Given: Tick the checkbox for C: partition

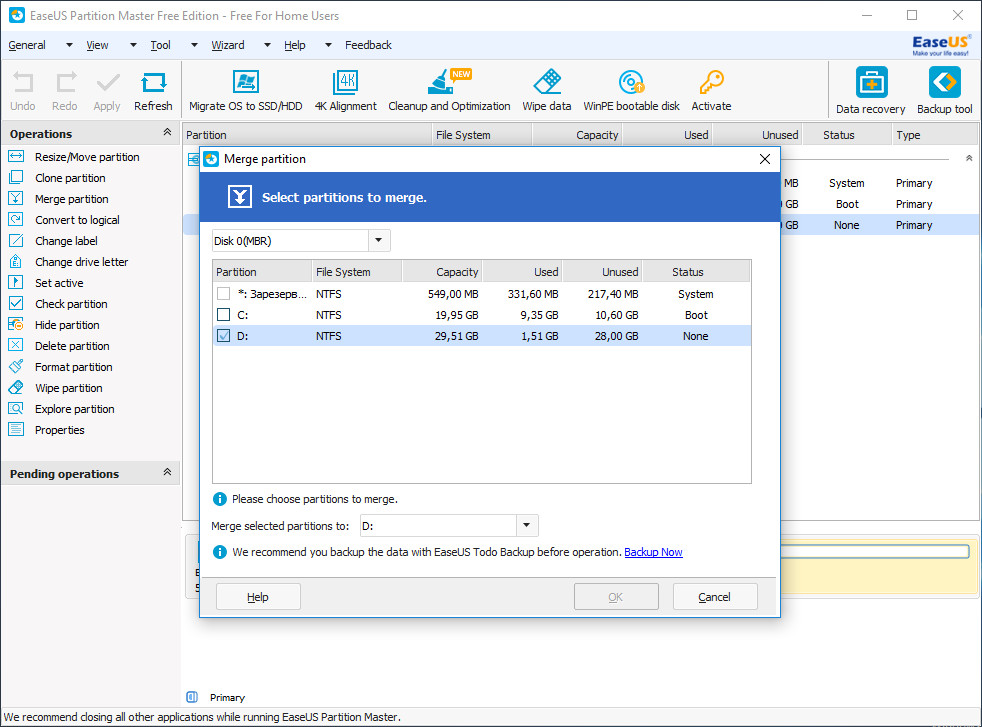Looking at the screenshot, I should [224, 314].
